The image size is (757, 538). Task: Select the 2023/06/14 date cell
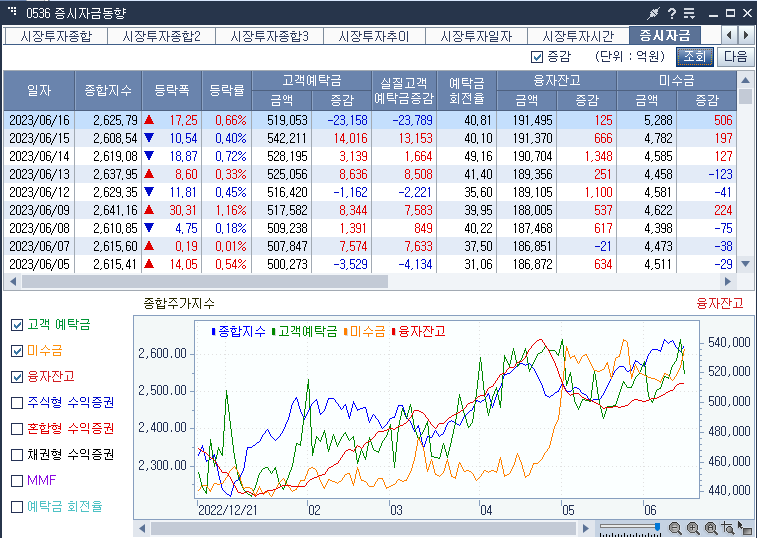click(x=40, y=156)
